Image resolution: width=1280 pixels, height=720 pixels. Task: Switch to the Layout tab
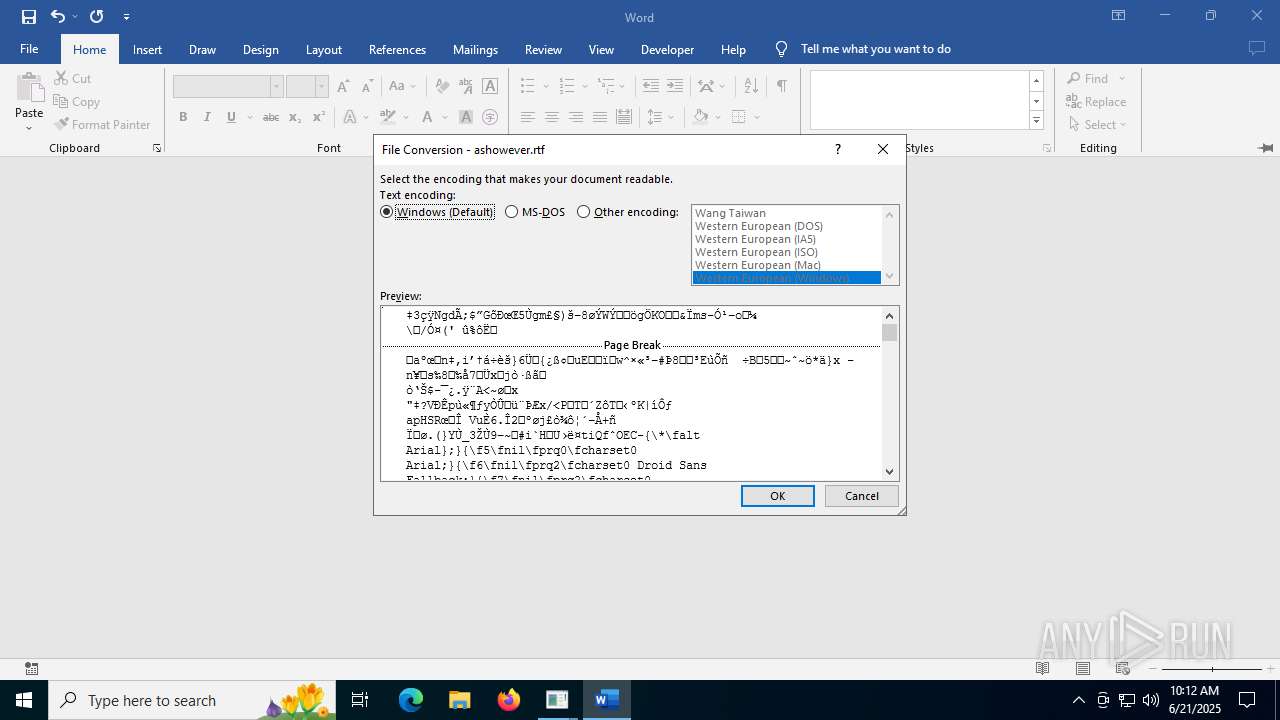coord(324,49)
